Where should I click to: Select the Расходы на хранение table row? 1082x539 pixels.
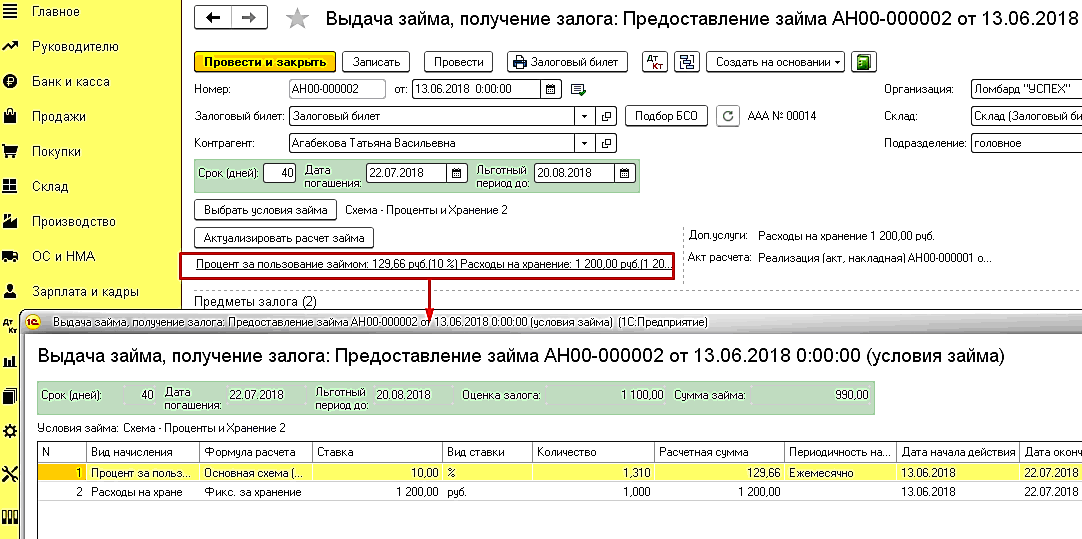558,492
